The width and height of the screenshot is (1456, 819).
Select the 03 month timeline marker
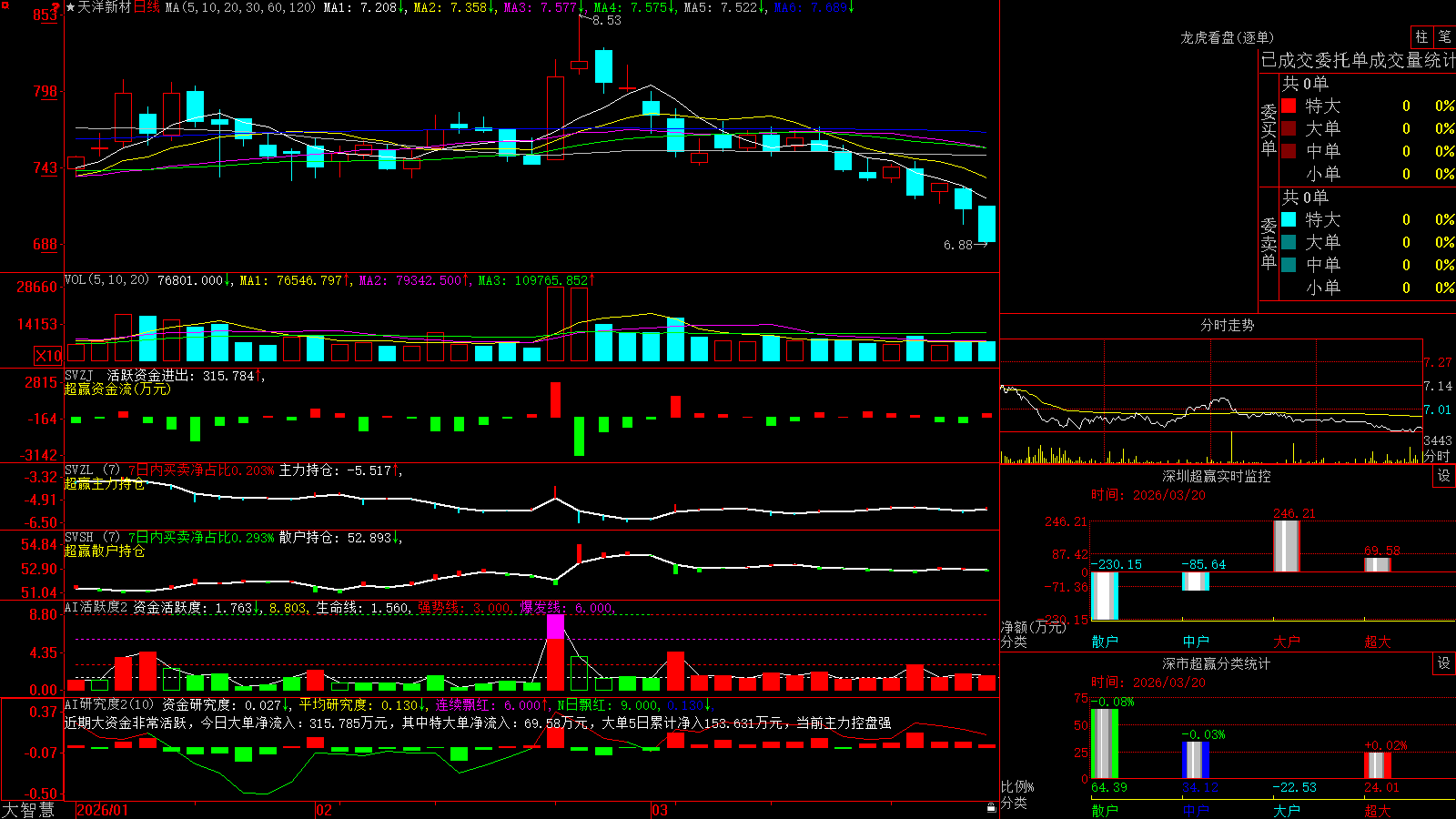tap(660, 810)
